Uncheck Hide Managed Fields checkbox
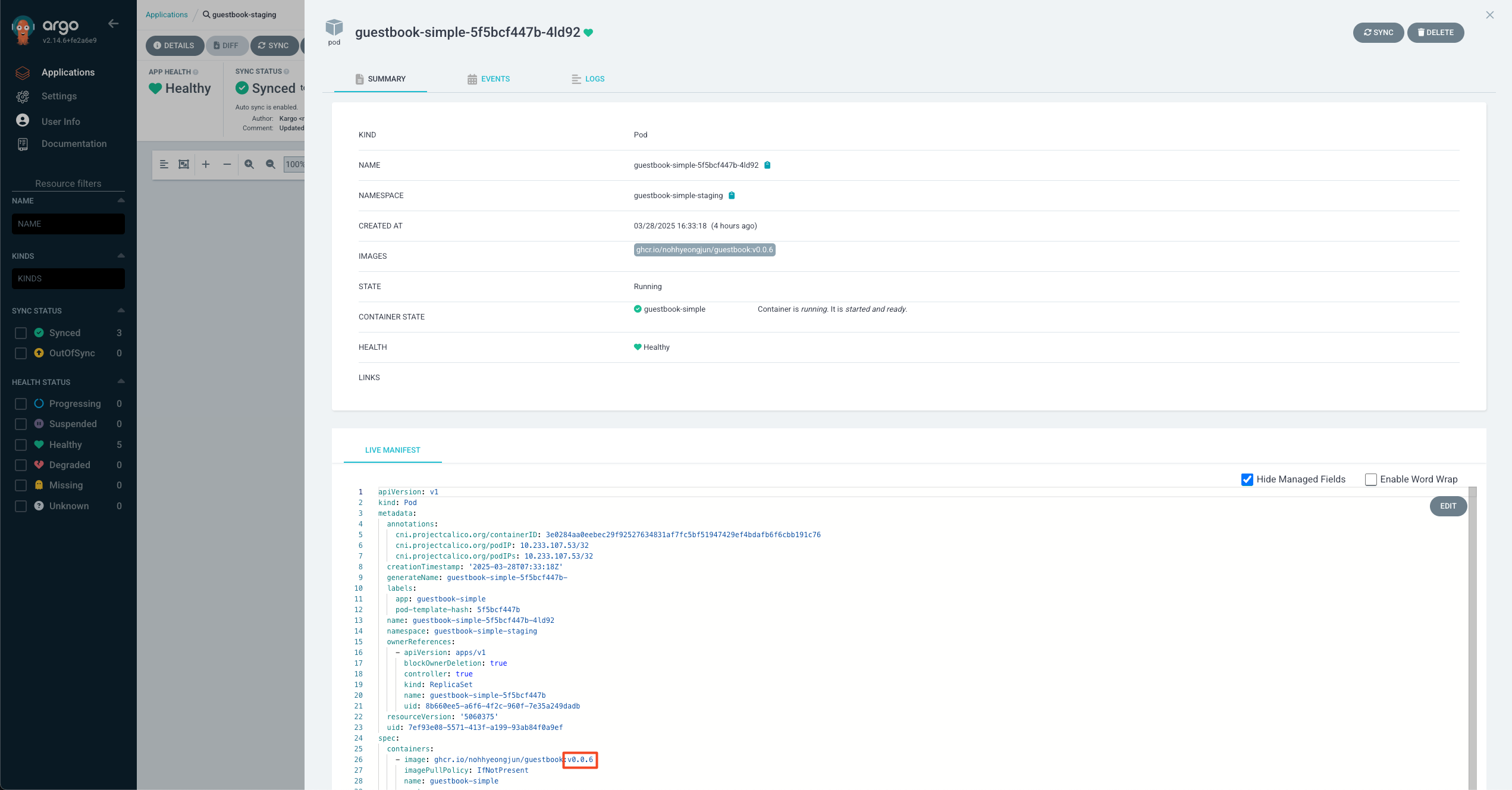Viewport: 1512px width, 790px height. 1247,479
